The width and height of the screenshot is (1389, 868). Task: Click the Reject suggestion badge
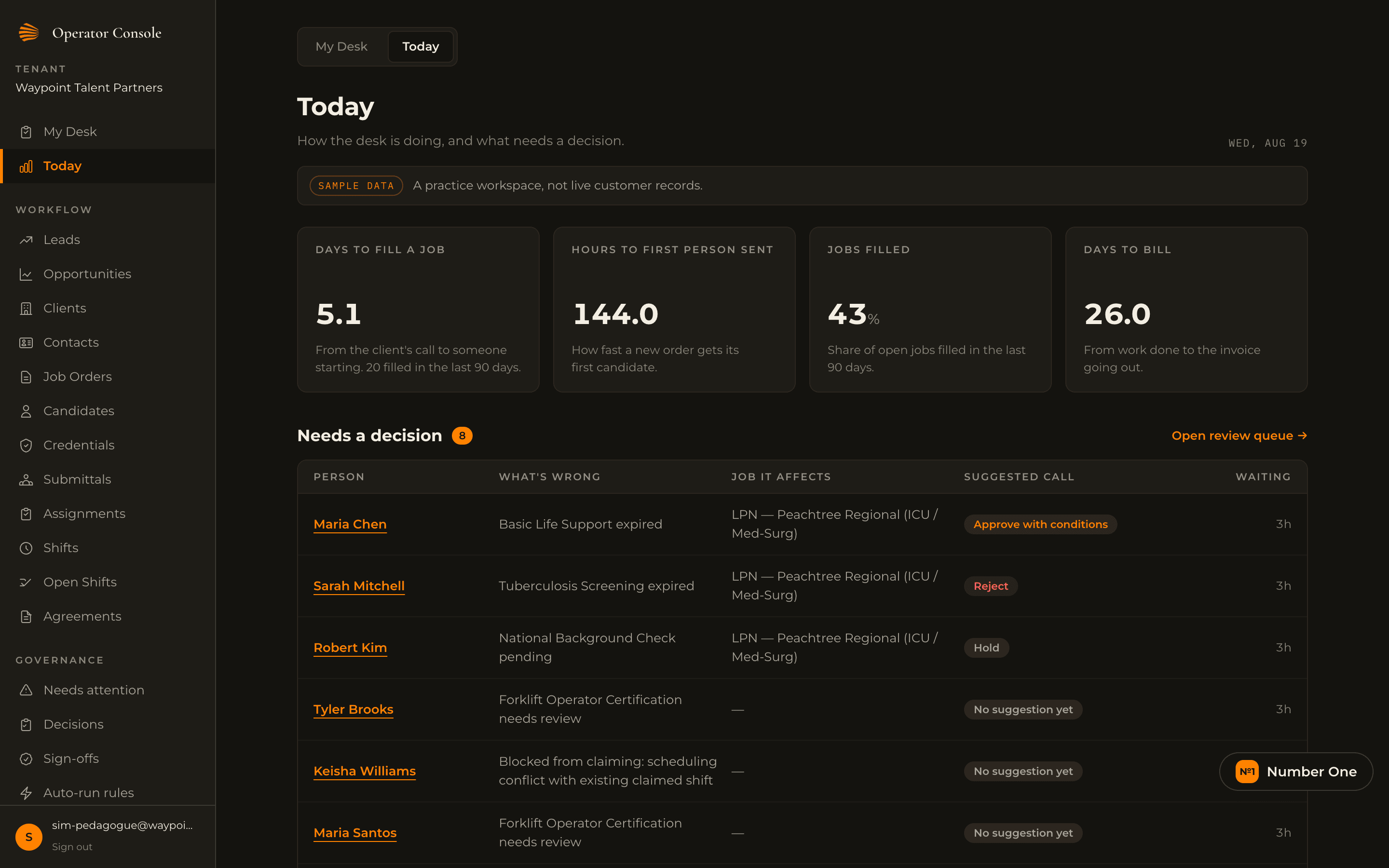pos(991,586)
